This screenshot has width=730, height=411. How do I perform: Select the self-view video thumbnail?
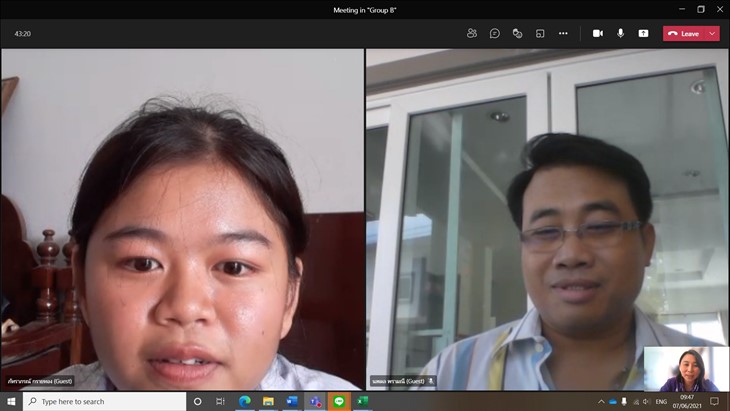[686, 369]
